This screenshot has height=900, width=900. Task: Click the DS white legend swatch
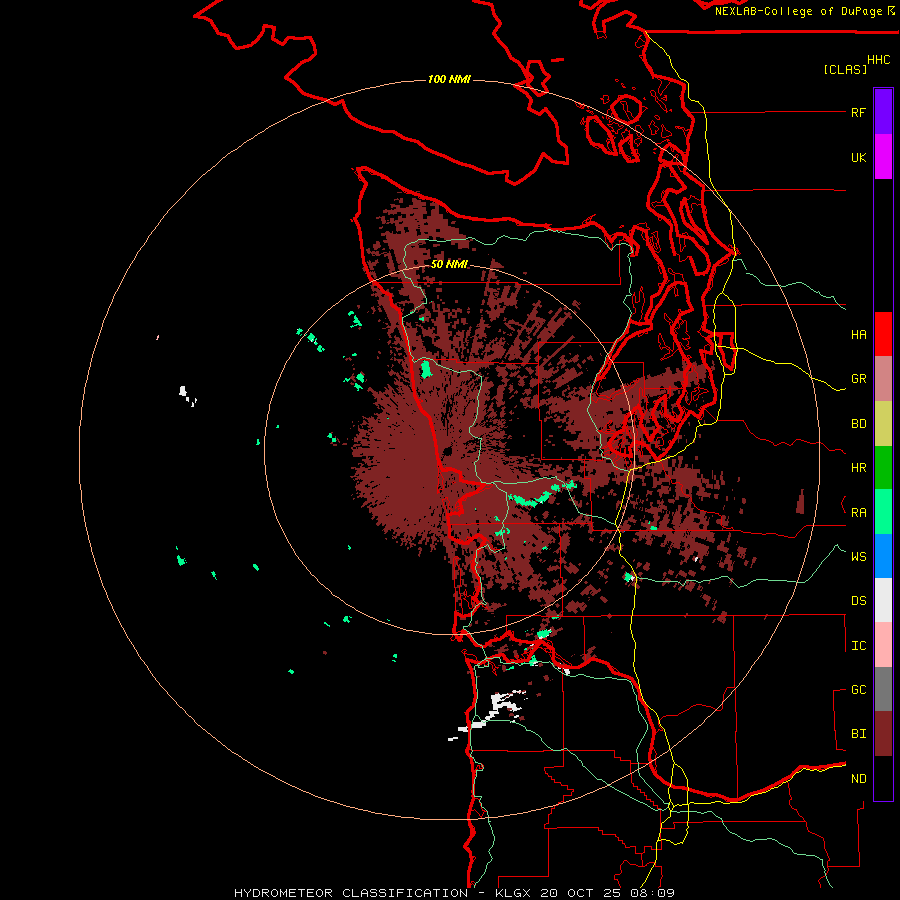point(883,600)
